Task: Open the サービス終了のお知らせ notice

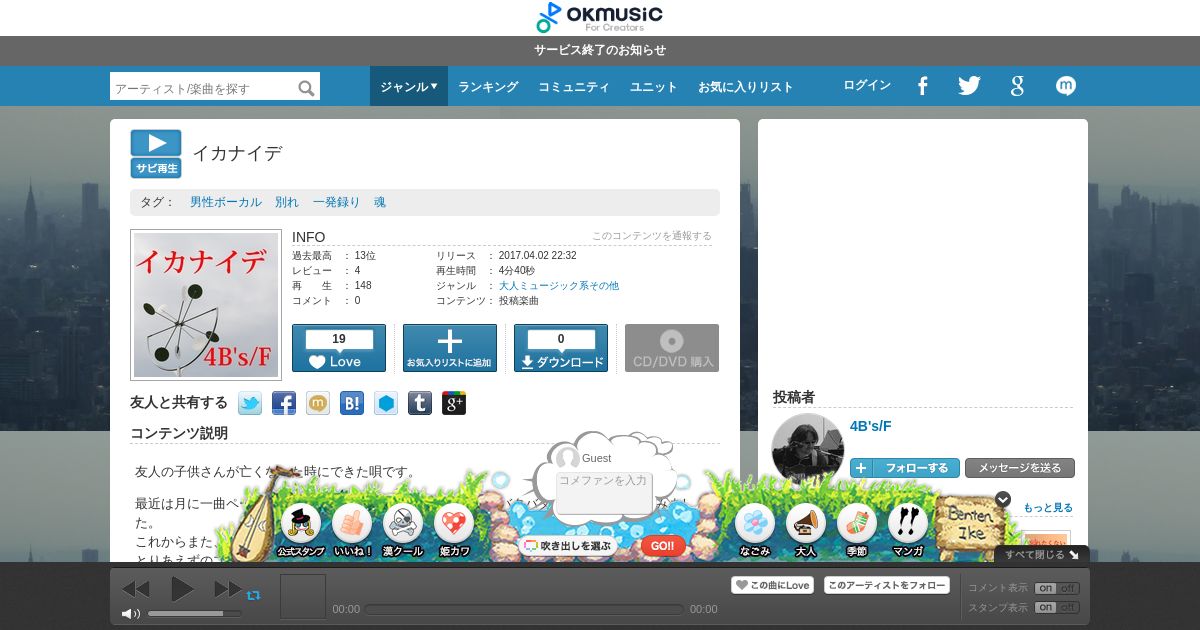Action: 600,50
